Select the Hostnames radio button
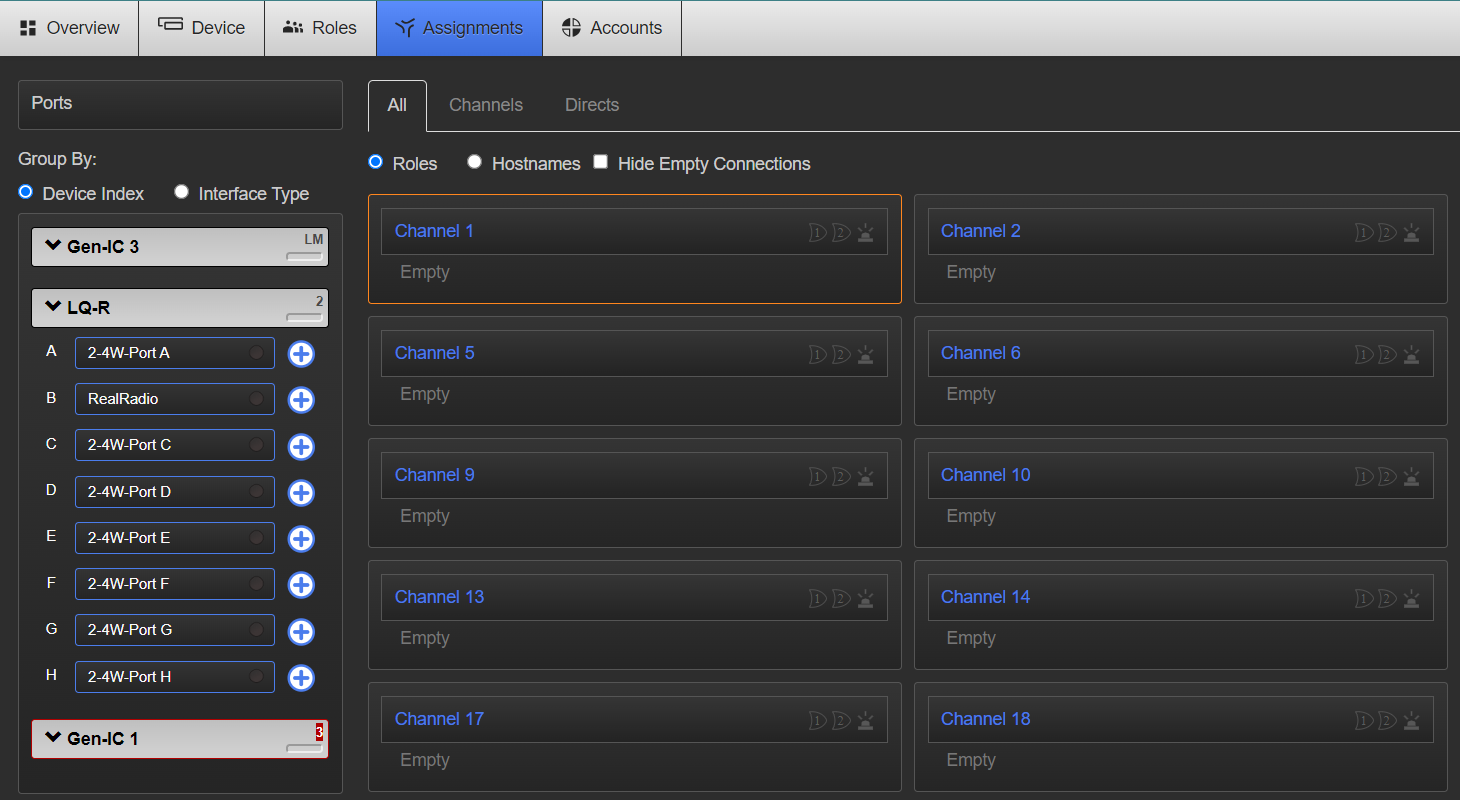The height and width of the screenshot is (800, 1460). click(475, 162)
